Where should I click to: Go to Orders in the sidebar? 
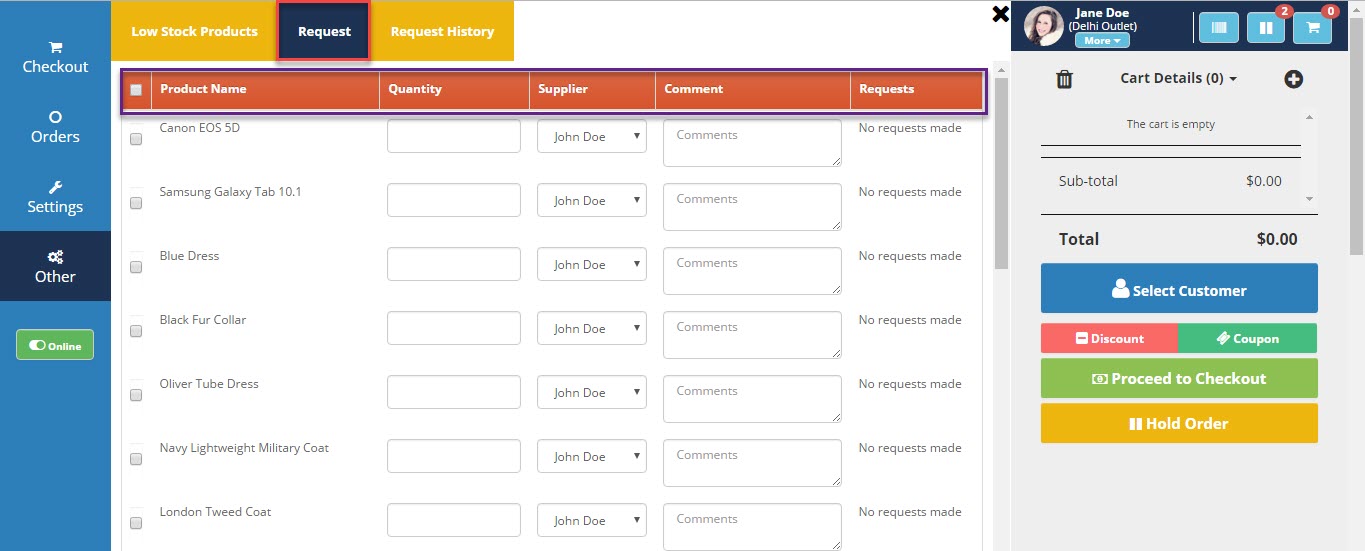pos(55,127)
